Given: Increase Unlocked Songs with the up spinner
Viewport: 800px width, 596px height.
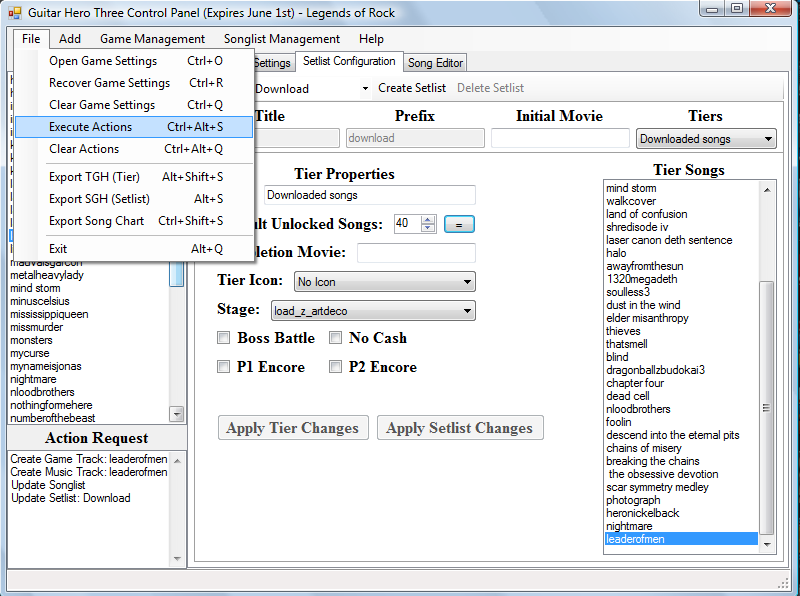Looking at the screenshot, I should [x=429, y=219].
